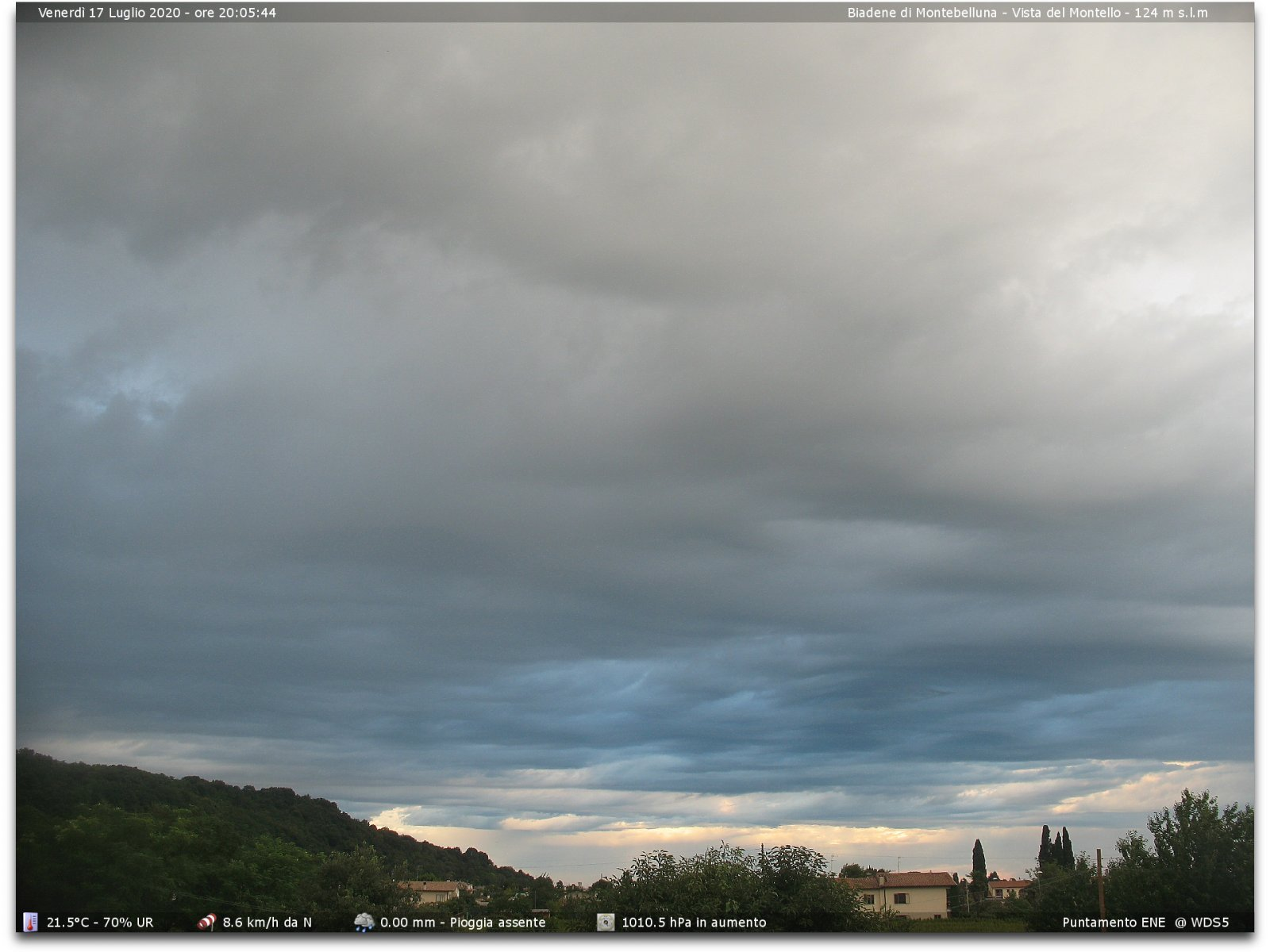
Task: Click the Puntamento ENE direction label
Action: point(1114,923)
